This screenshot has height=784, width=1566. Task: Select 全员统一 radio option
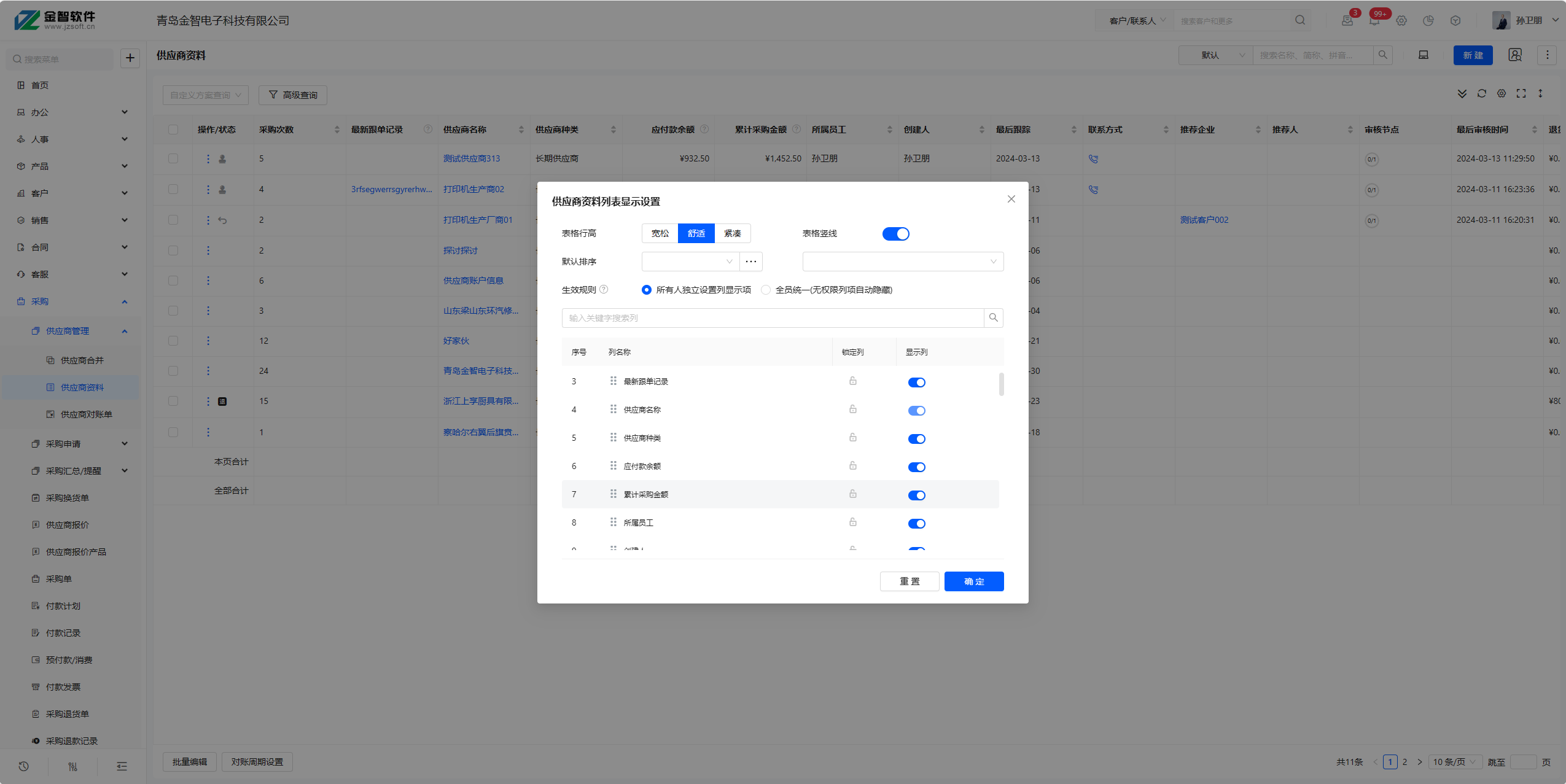click(x=766, y=290)
